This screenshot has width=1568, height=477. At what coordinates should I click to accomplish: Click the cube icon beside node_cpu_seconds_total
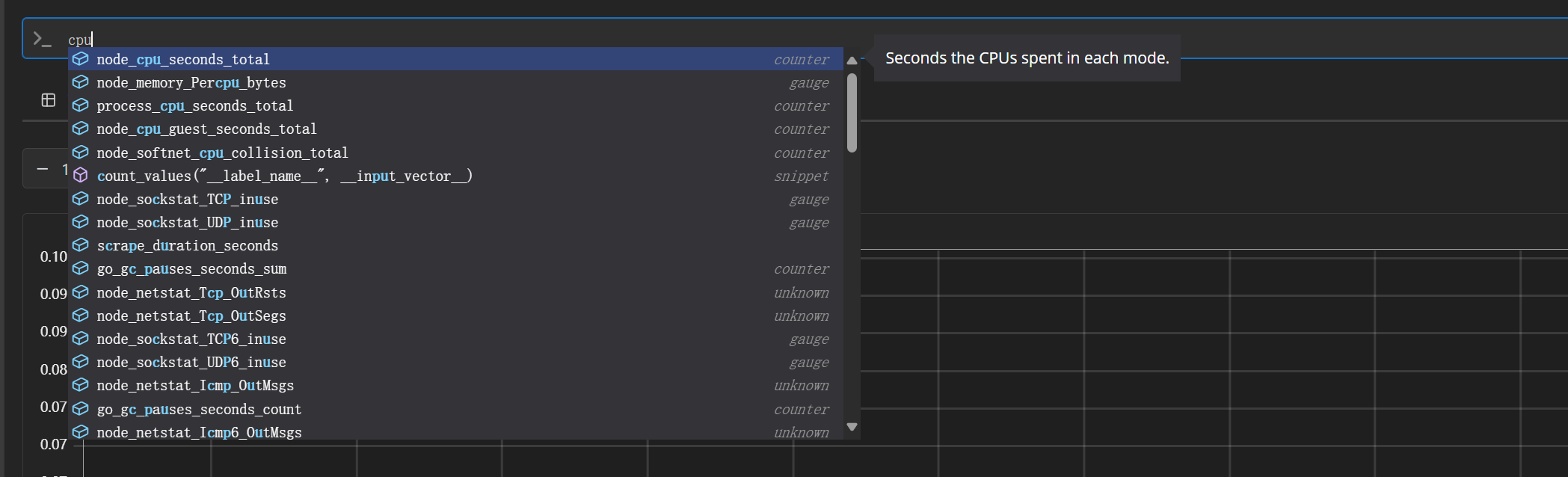pyautogui.click(x=81, y=59)
